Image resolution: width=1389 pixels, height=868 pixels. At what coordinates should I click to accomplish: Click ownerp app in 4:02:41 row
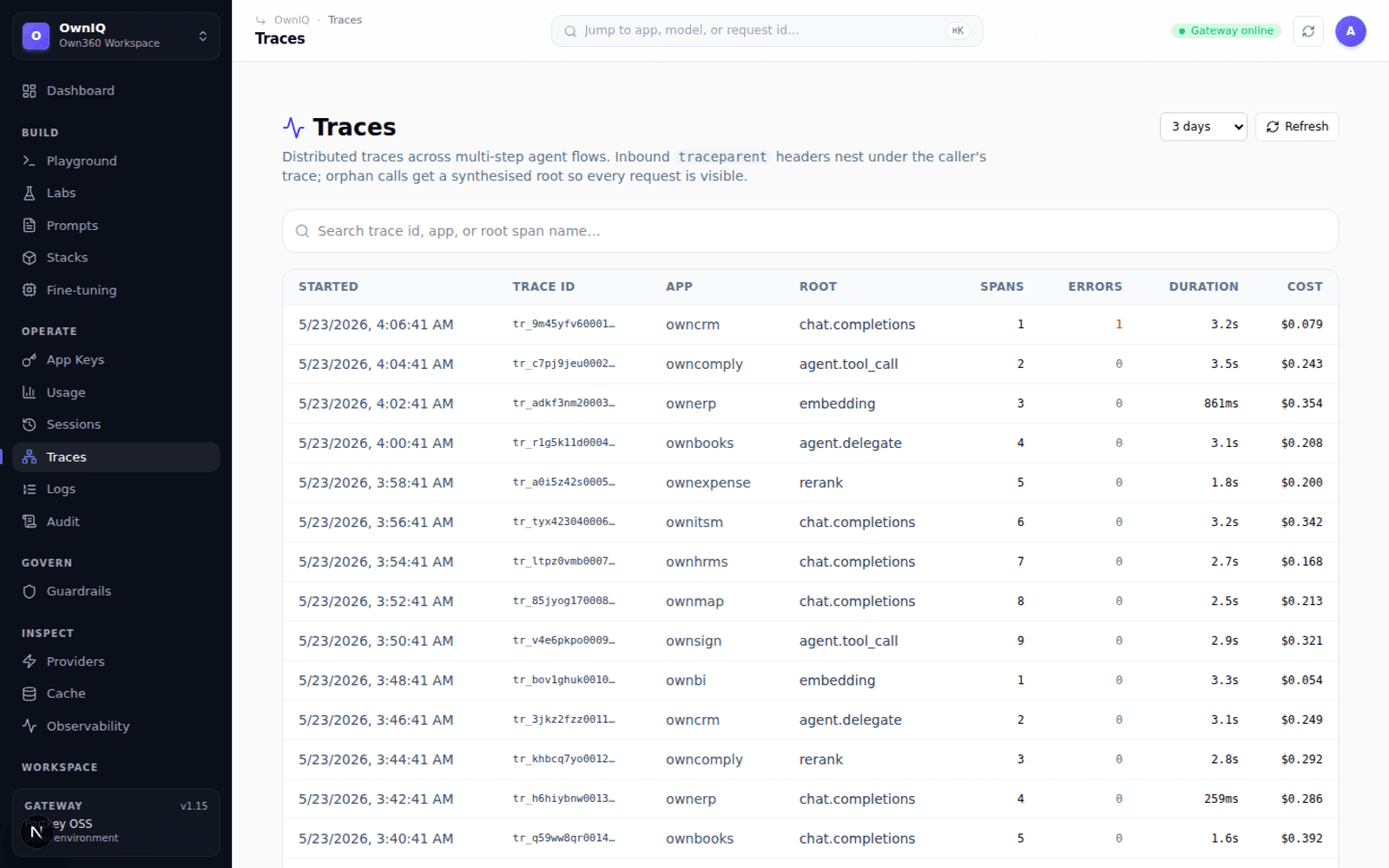691,404
